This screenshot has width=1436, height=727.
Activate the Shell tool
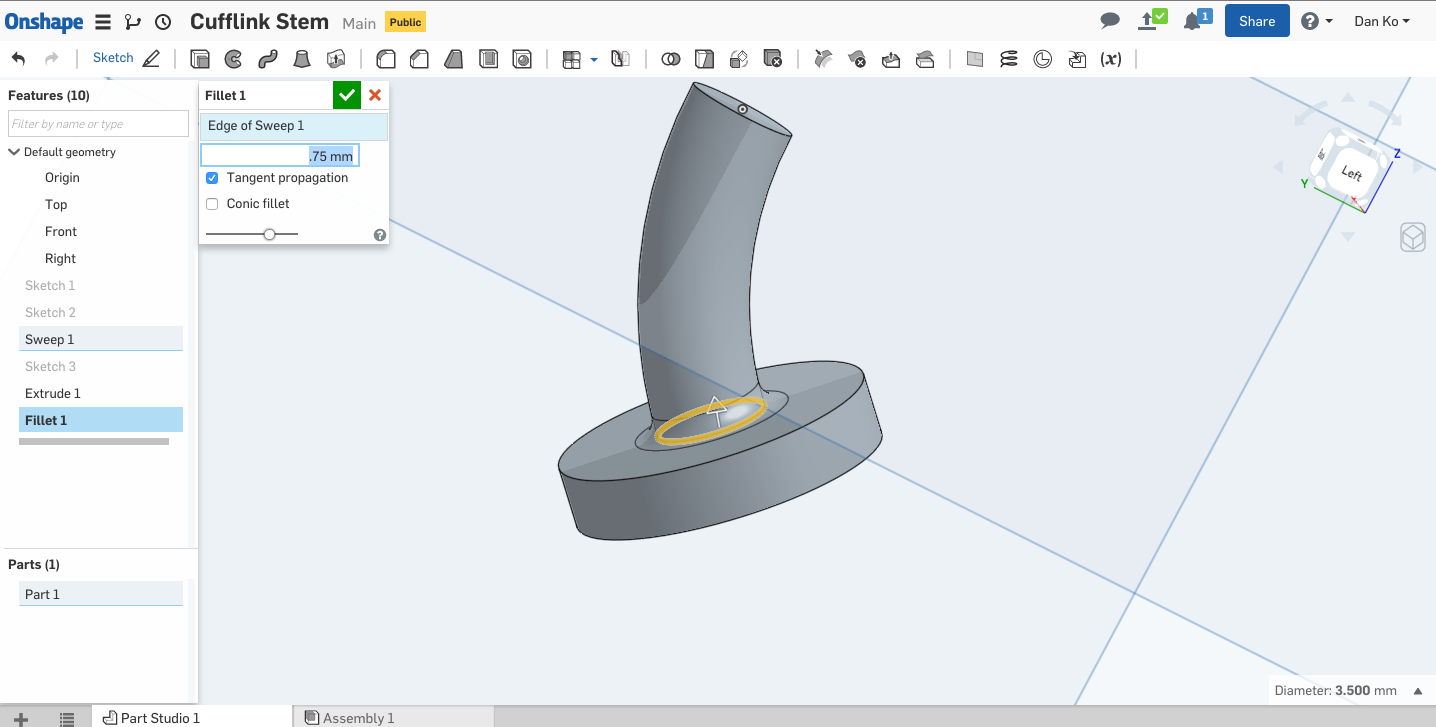pos(488,59)
